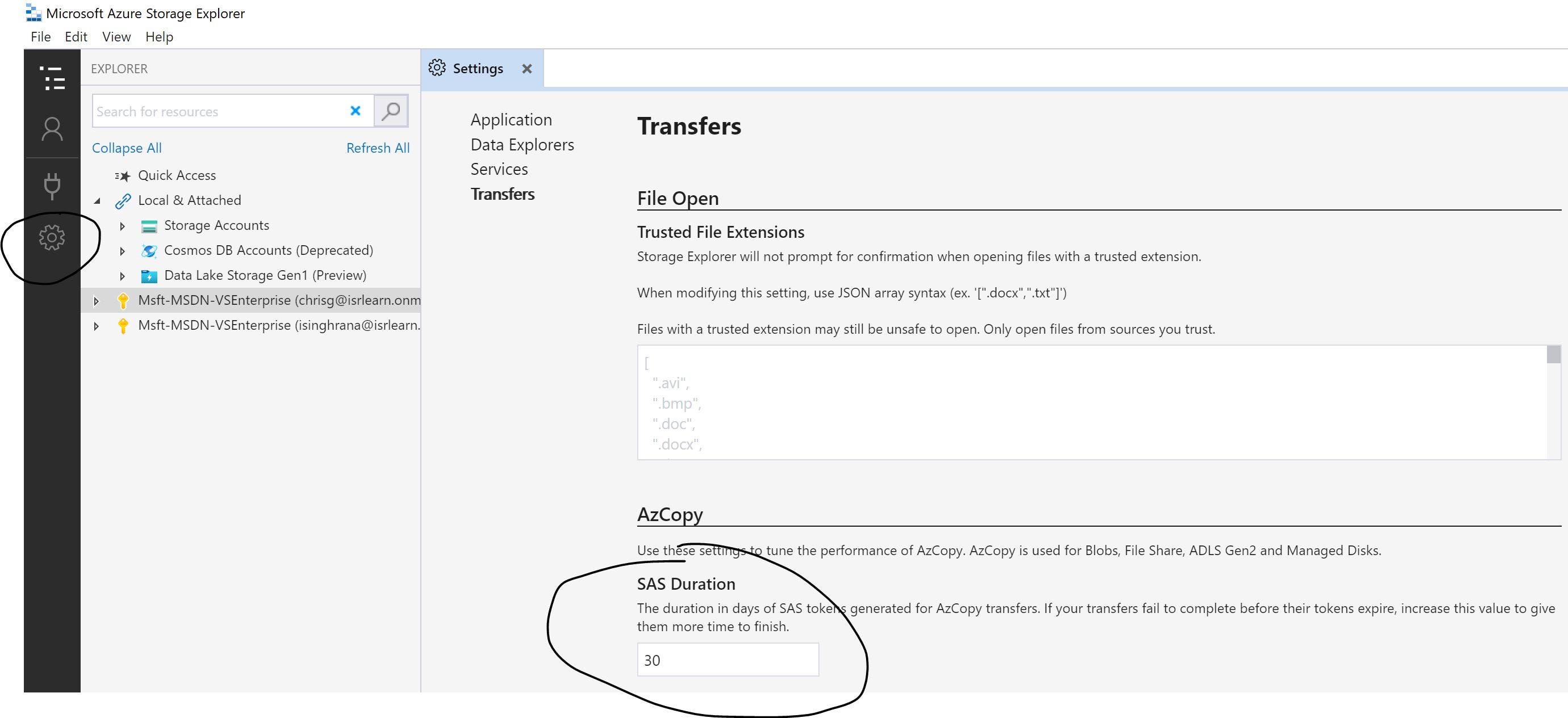Click the SAS Duration input field
Screen dimensions: 1568x718
click(x=728, y=660)
